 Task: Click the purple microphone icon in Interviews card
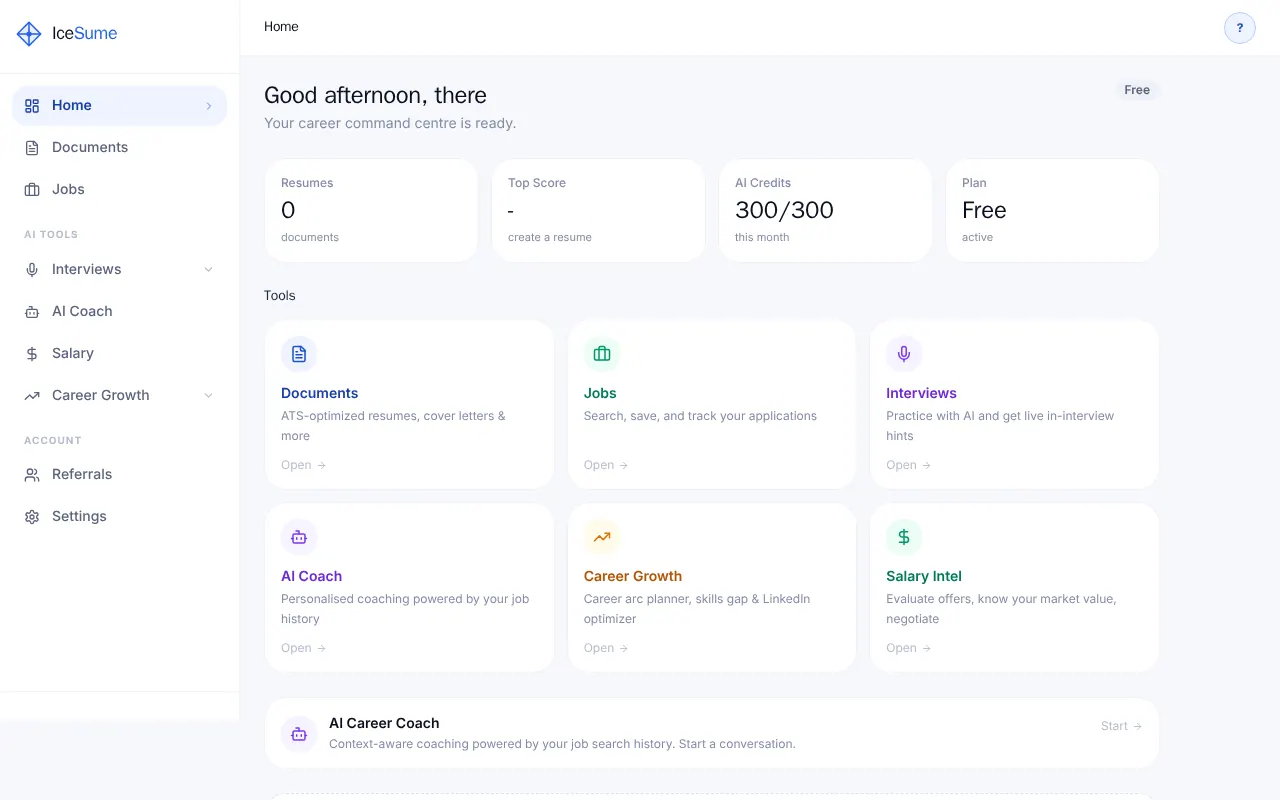pyautogui.click(x=904, y=354)
